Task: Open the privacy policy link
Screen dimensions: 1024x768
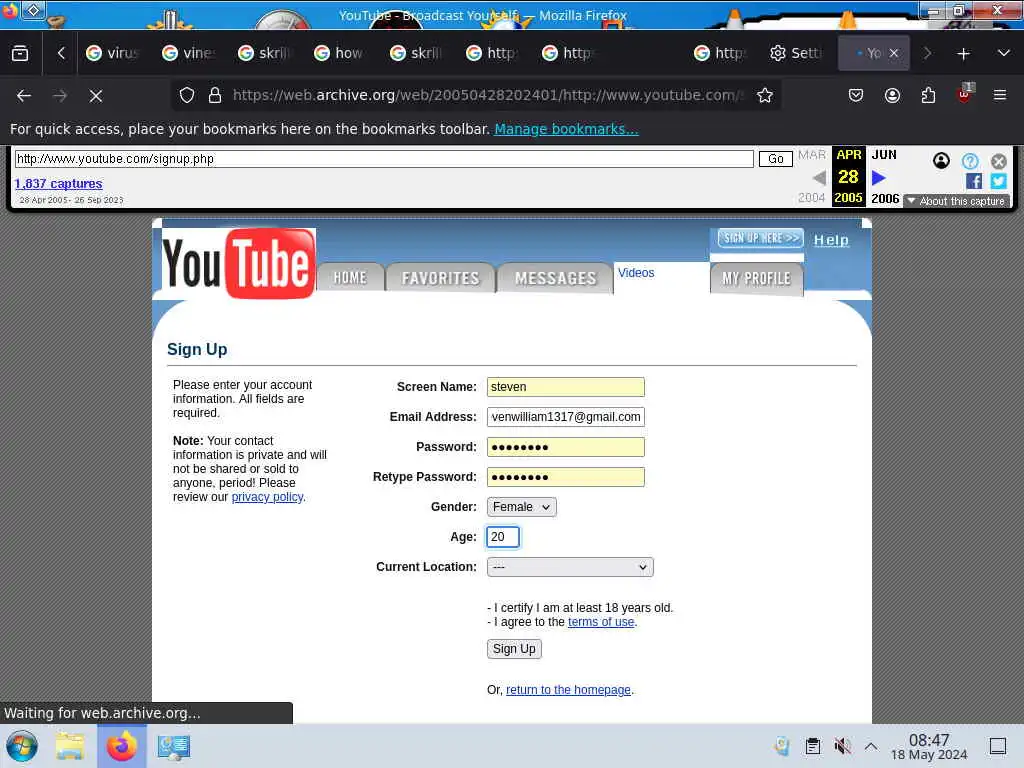Action: 267,497
